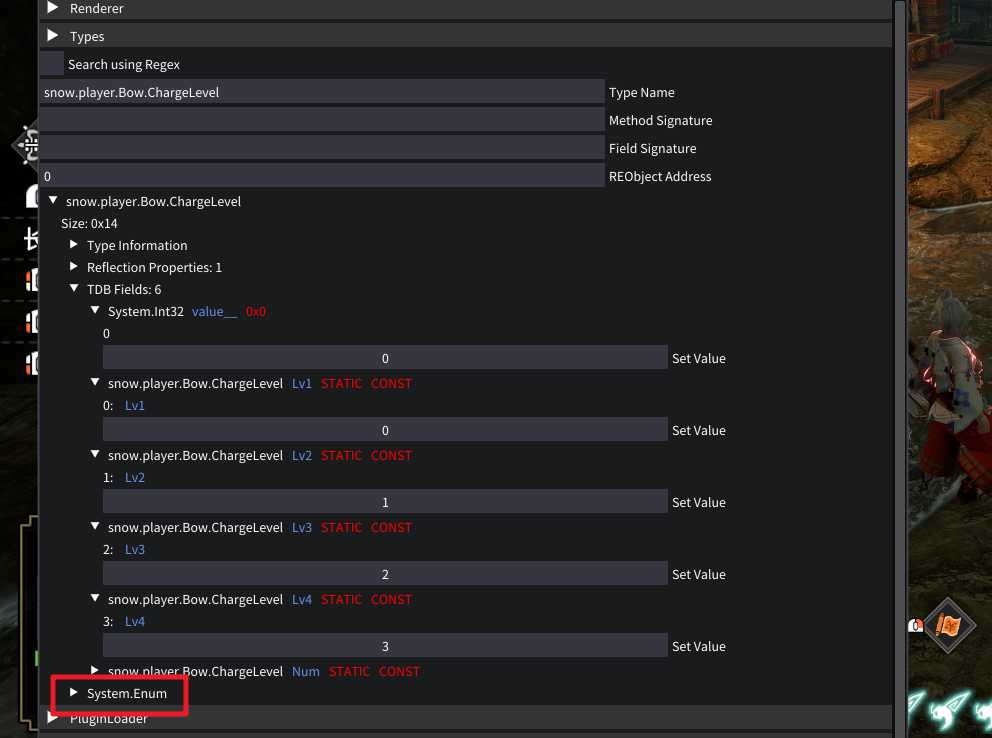Click the Field Signature input box

[322, 148]
